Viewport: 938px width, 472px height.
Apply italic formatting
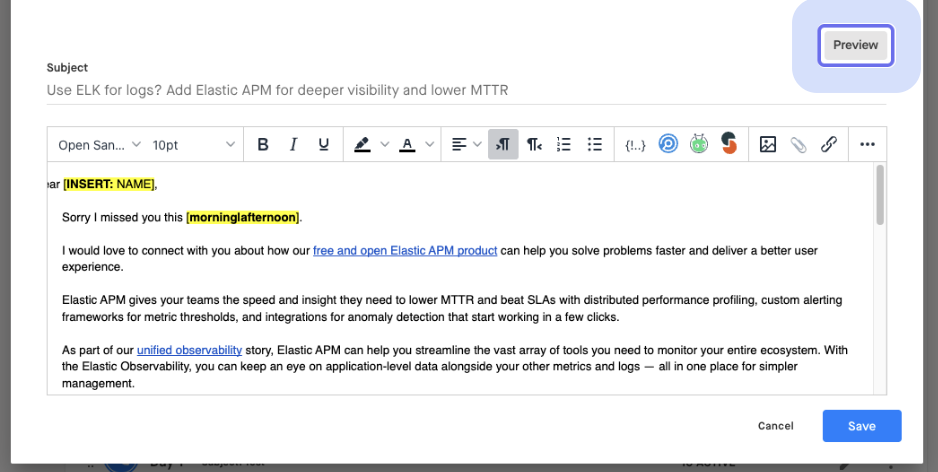coord(293,145)
